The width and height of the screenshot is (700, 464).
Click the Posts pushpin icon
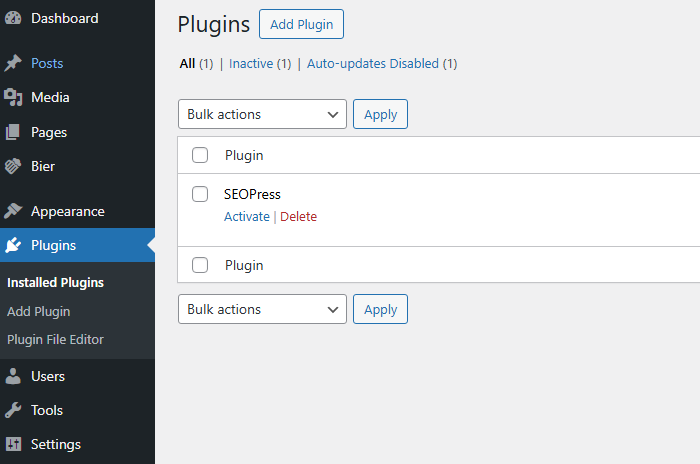click(x=13, y=63)
